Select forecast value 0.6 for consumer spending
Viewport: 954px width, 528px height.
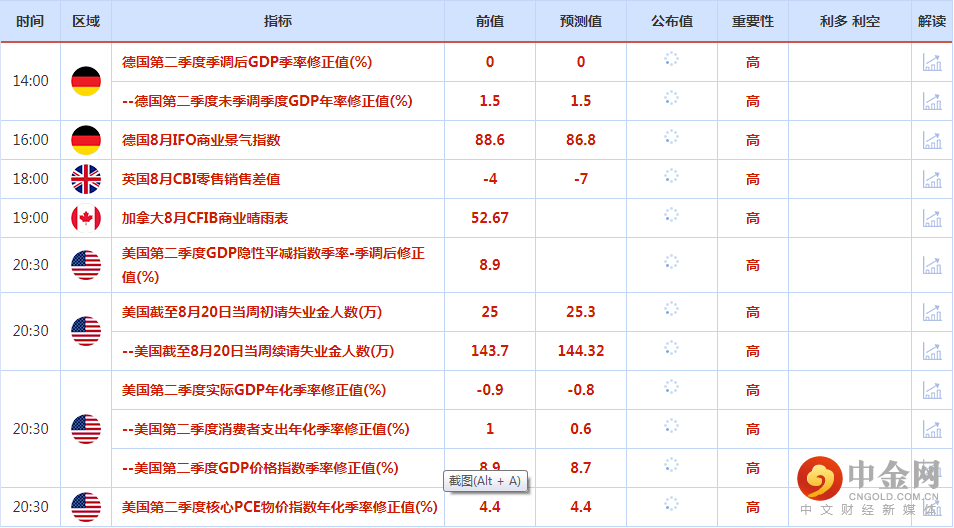[581, 429]
